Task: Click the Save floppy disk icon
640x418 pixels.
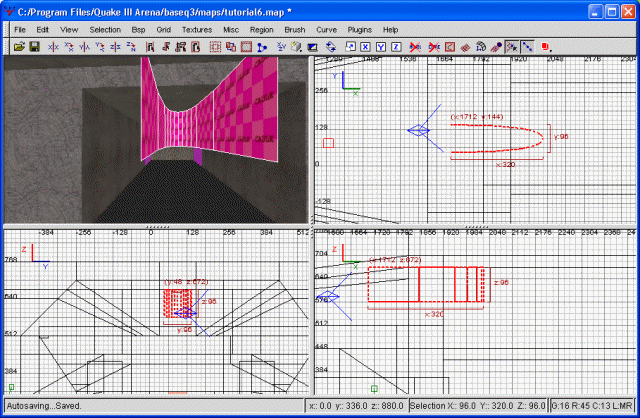Action: 34,47
